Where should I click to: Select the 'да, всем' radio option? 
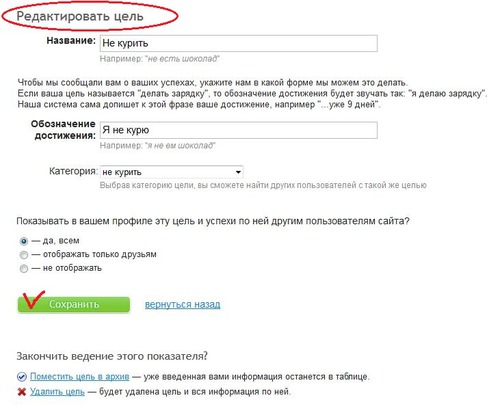pos(24,241)
